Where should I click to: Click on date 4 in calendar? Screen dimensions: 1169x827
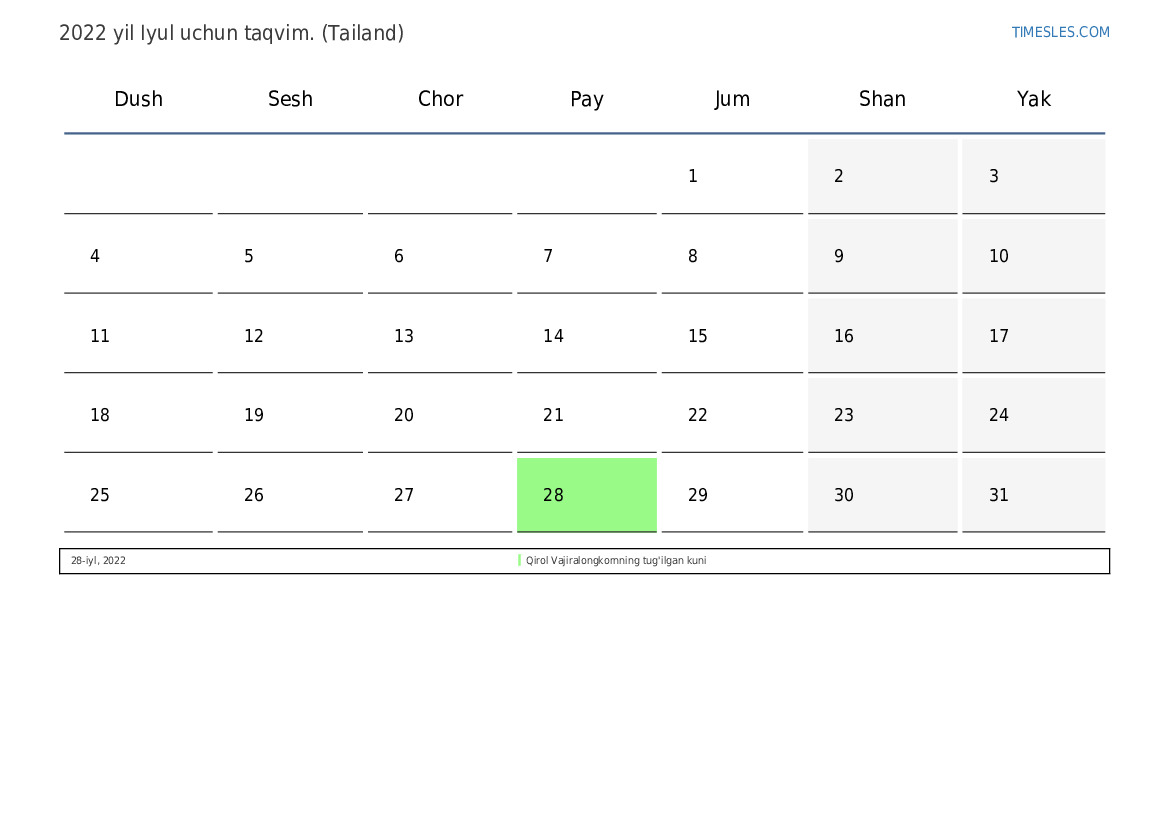coord(138,257)
